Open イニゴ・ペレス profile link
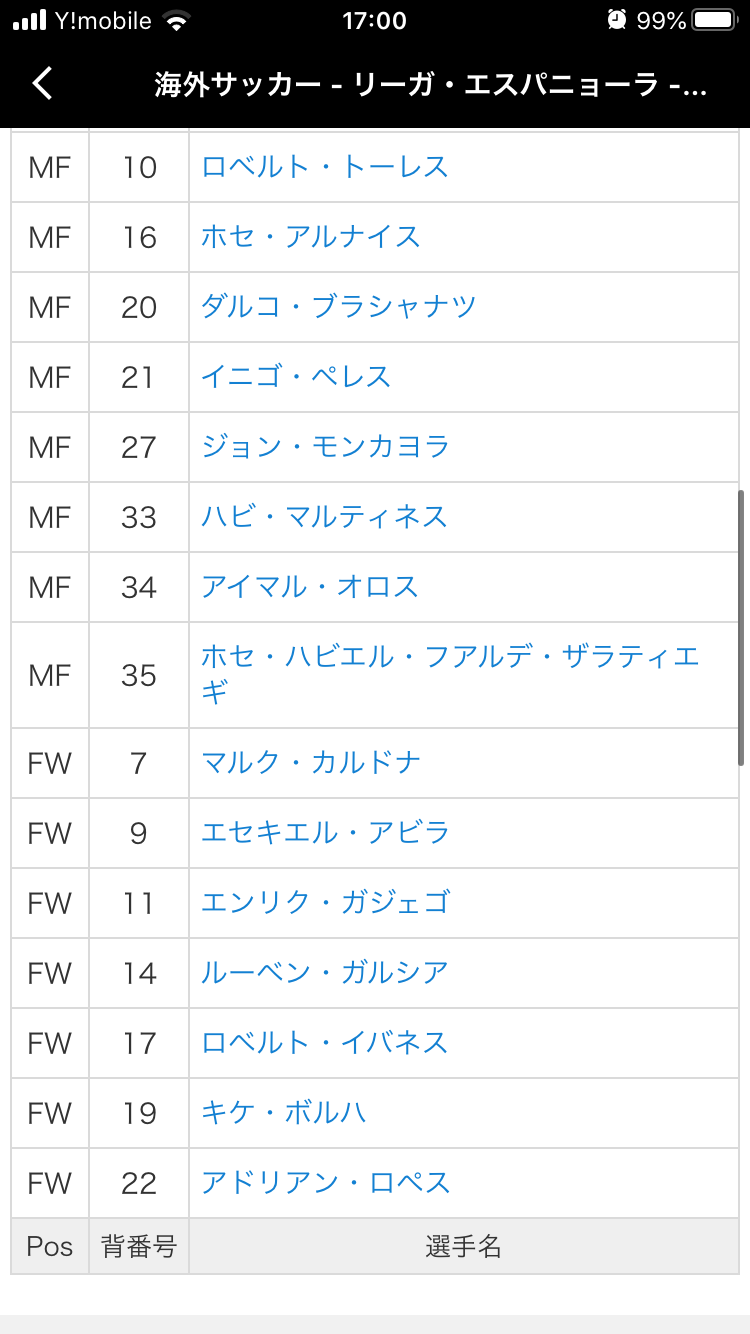Screen dimensions: 750x1334 pos(296,377)
